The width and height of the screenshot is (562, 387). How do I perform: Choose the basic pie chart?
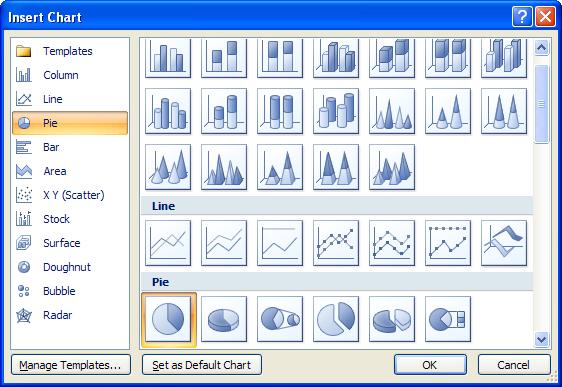pyautogui.click(x=168, y=320)
